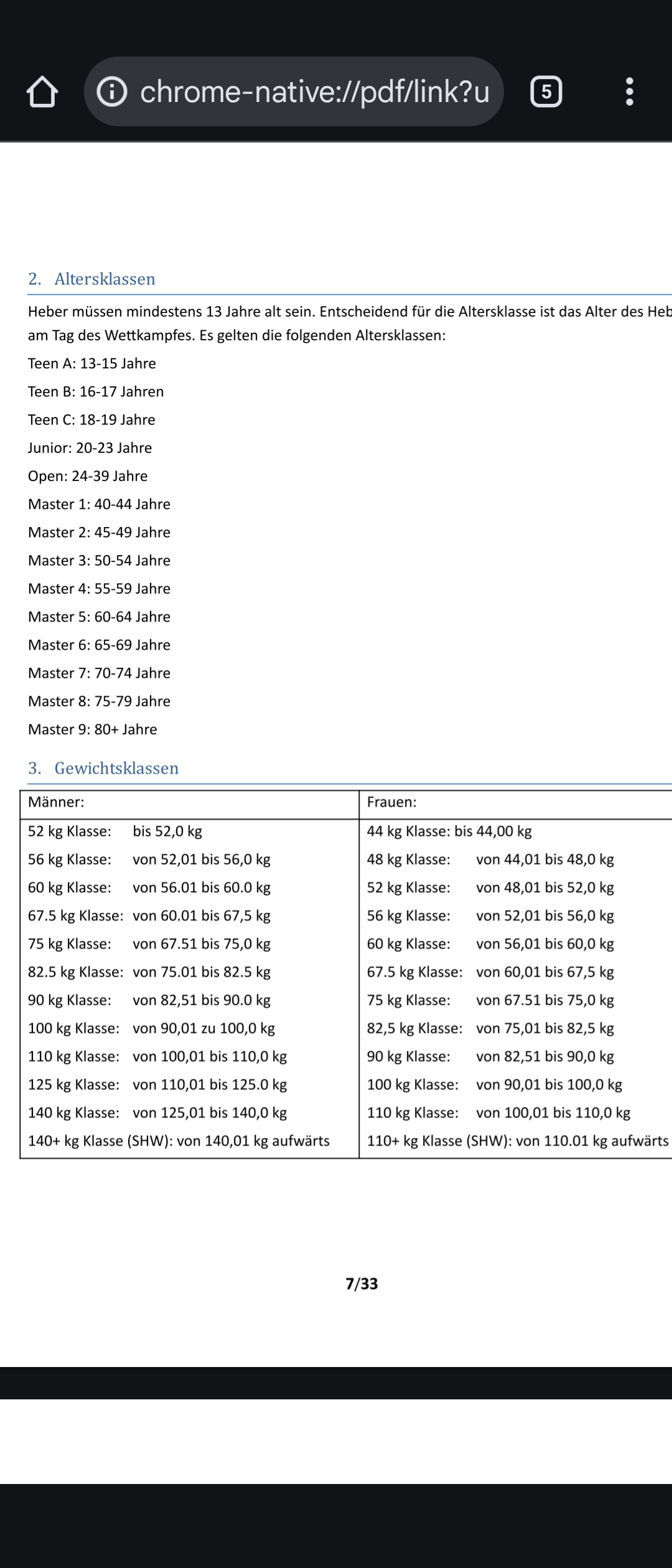Tap the "Junior: 20-23 Jahre" line

click(90, 448)
